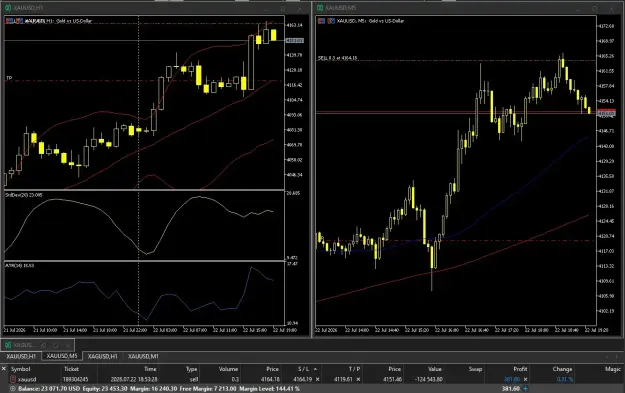Click the Balance and Equity summary line

pyautogui.click(x=159, y=388)
